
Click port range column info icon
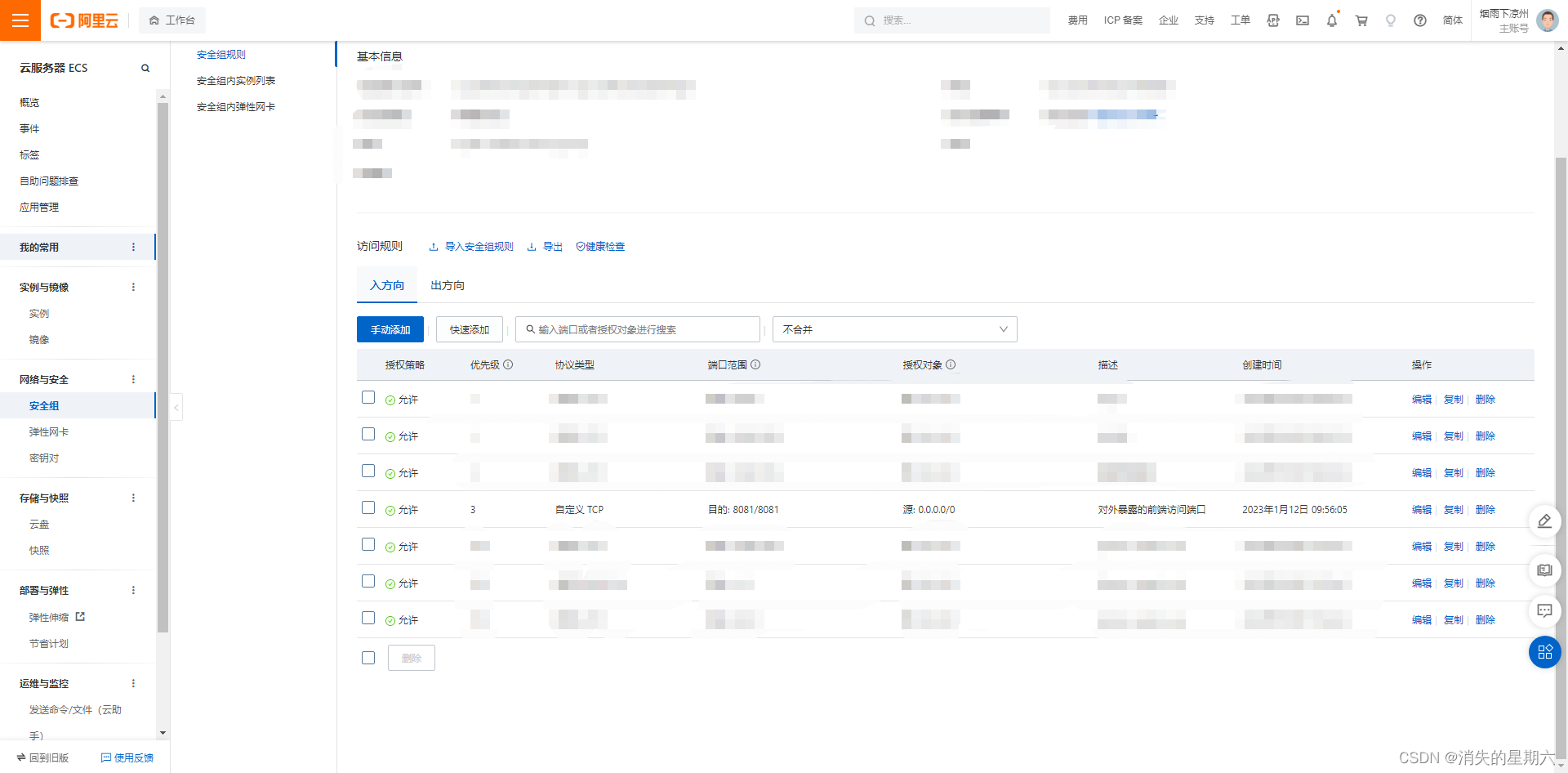pos(755,364)
